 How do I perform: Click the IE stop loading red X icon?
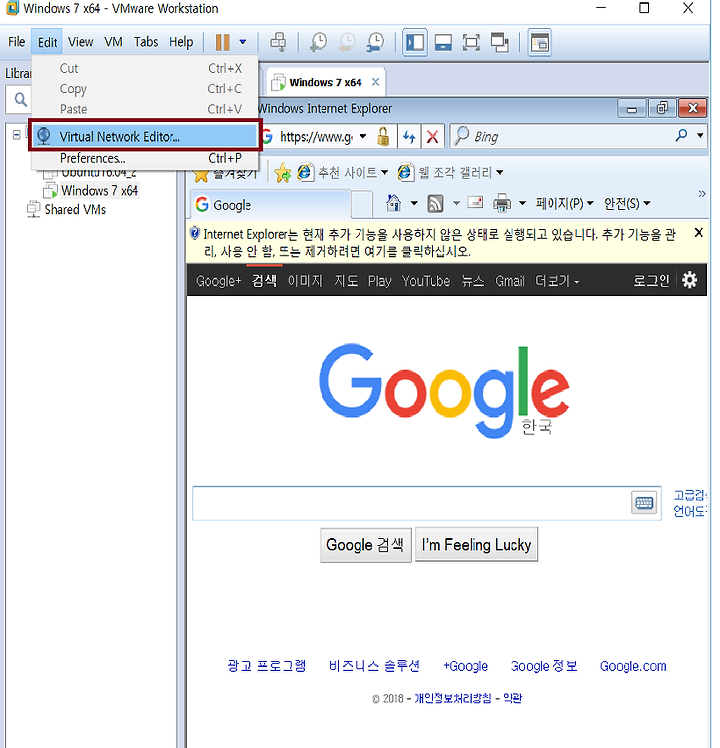[432, 137]
